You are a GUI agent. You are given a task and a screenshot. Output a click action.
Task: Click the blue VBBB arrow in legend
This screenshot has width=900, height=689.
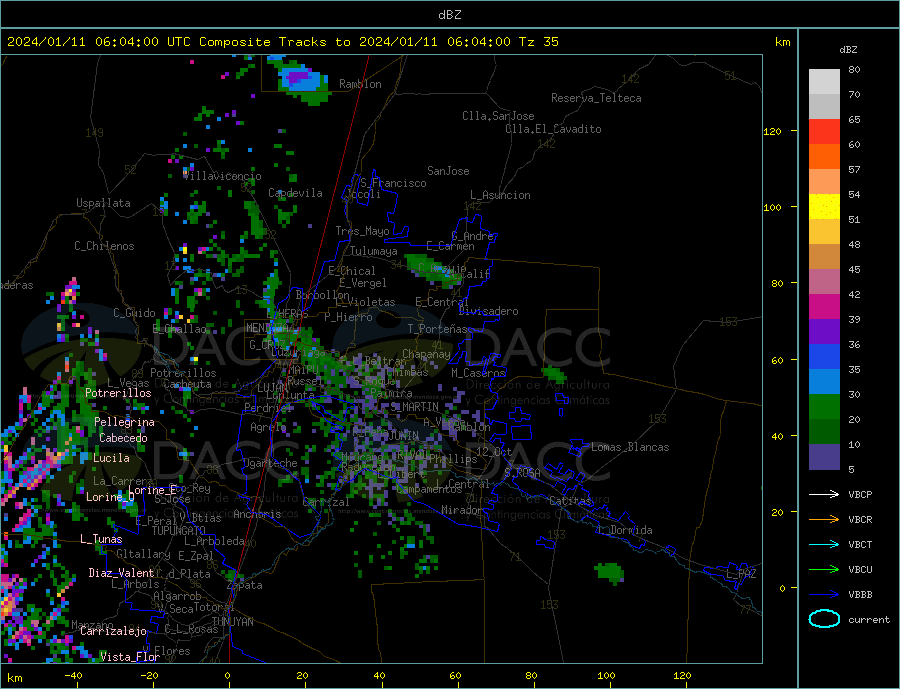[x=824, y=594]
